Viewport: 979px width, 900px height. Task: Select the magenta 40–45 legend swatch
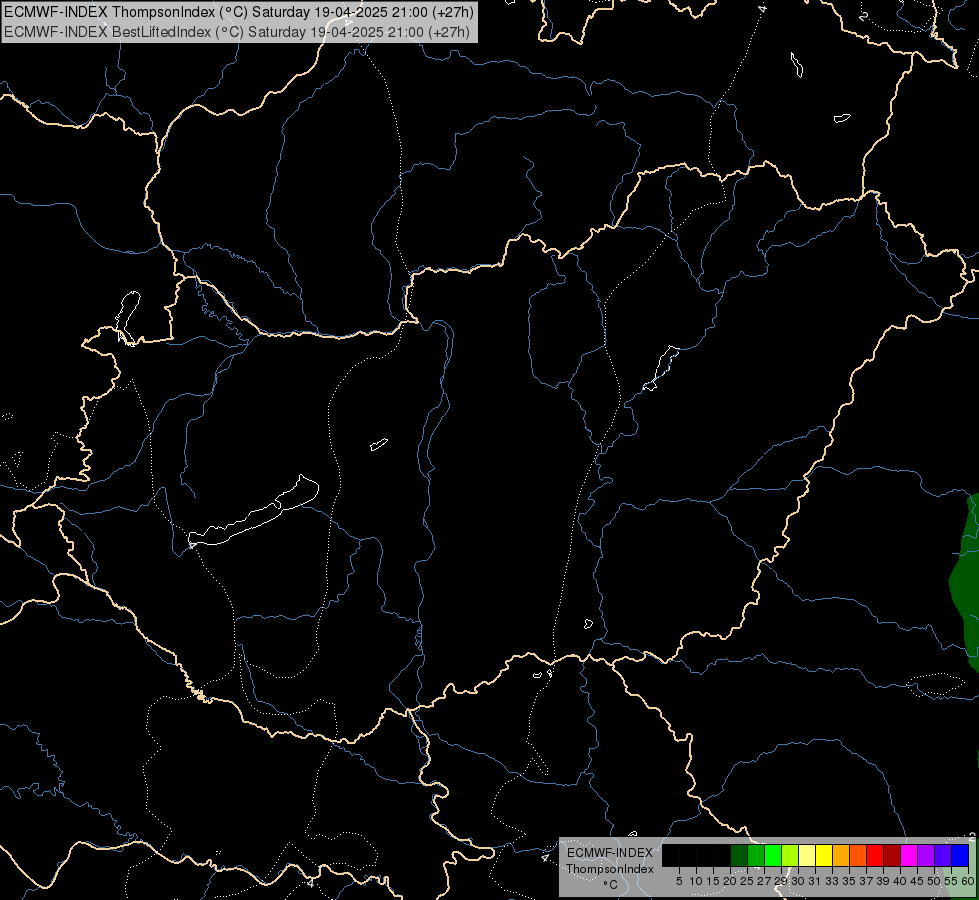pyautogui.click(x=909, y=855)
